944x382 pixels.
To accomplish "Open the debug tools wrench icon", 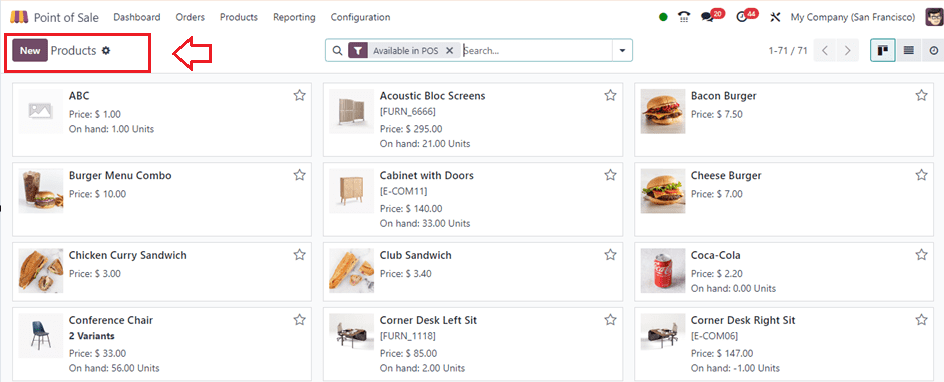I will (775, 17).
